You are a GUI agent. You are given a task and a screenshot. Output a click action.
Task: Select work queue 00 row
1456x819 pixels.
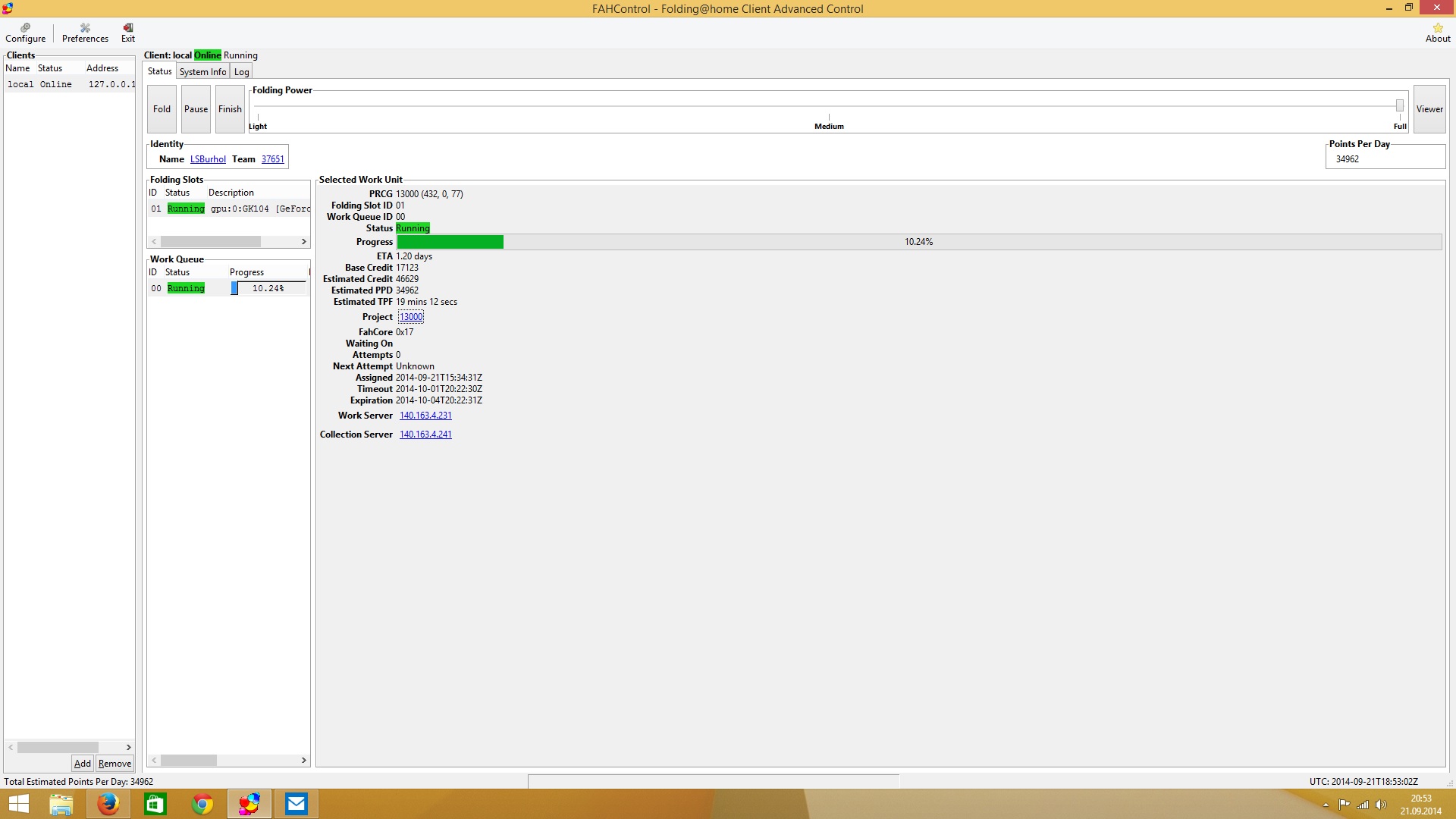click(228, 288)
